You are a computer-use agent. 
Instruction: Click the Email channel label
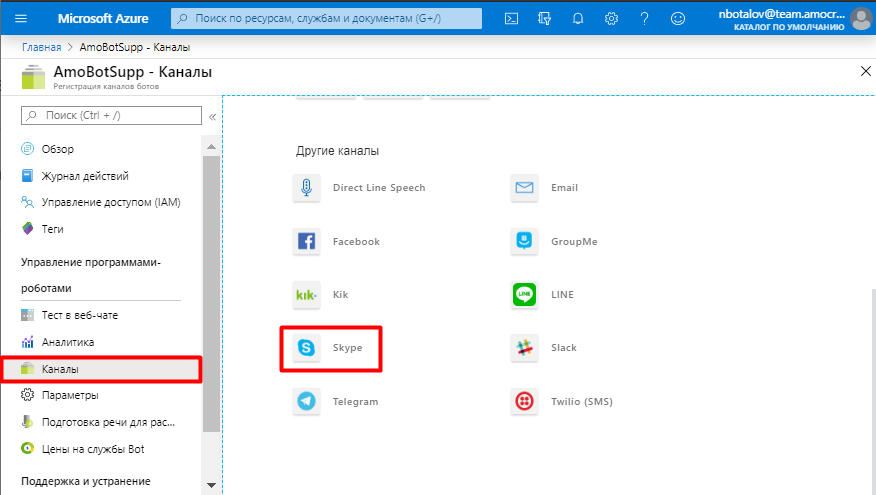pyautogui.click(x=564, y=187)
